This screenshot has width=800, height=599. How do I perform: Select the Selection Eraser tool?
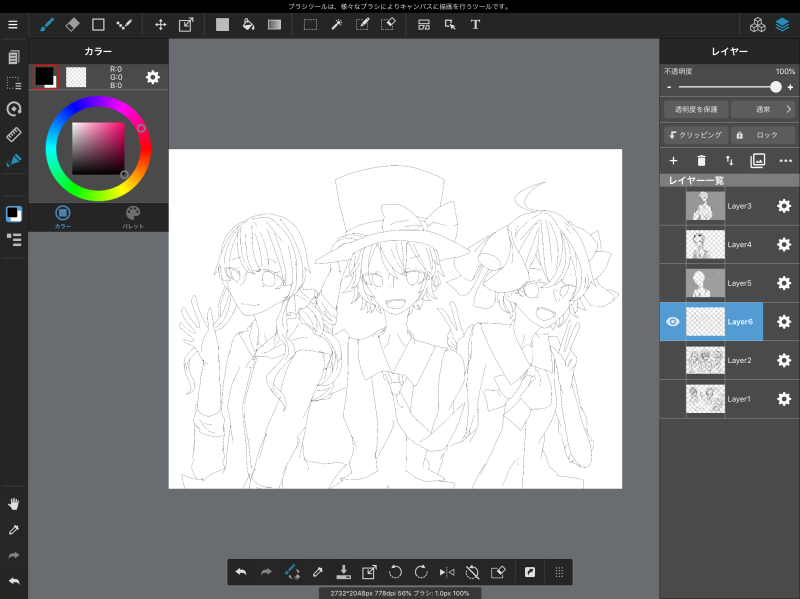[x=388, y=24]
